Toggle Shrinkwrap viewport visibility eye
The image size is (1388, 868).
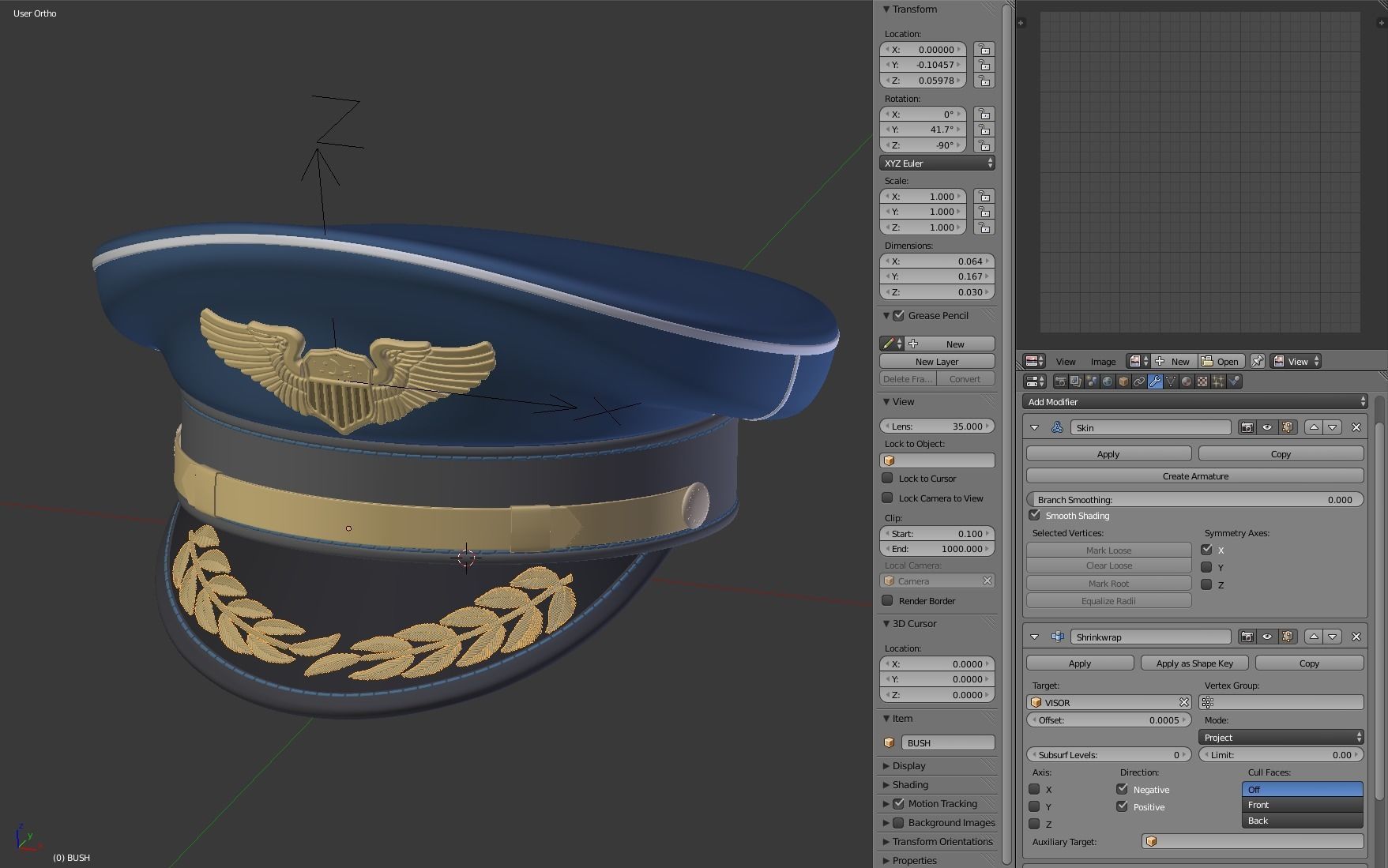1268,637
